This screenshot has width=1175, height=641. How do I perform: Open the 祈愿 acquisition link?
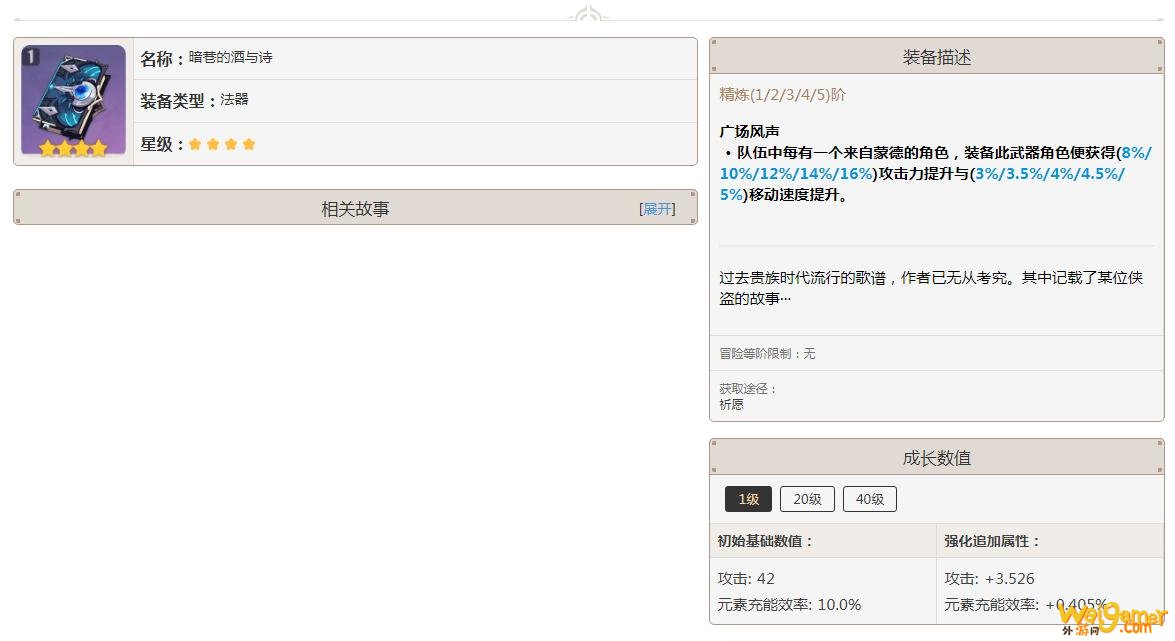tap(729, 404)
